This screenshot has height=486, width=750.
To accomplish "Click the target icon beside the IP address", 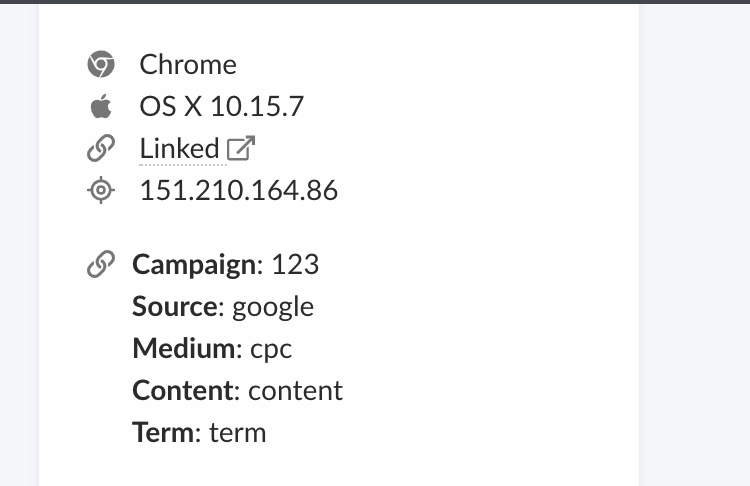I will tap(100, 190).
